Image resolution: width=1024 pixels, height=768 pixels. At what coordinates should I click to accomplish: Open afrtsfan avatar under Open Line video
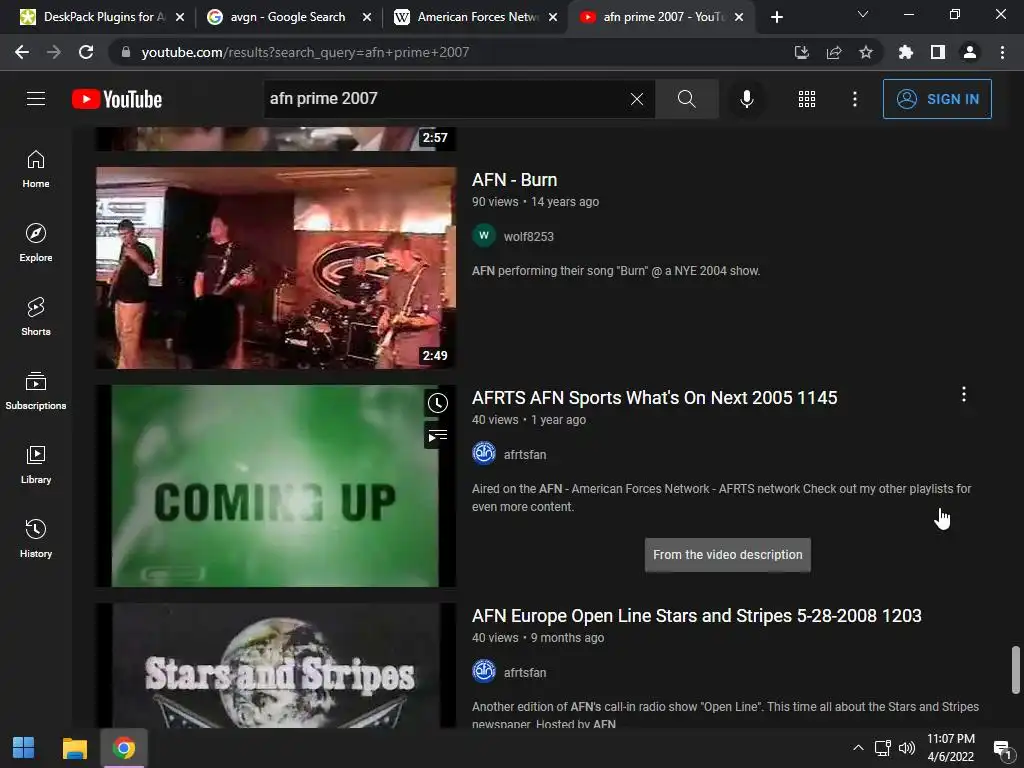click(484, 672)
